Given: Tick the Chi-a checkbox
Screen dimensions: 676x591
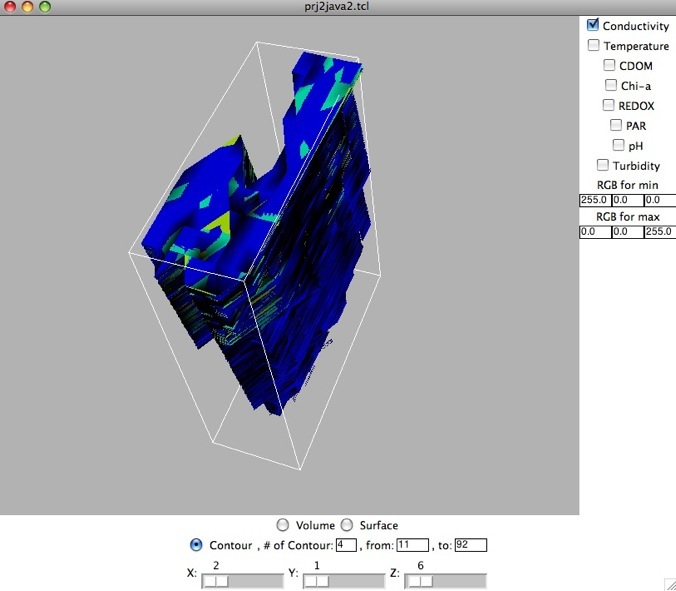Looking at the screenshot, I should pos(611,85).
